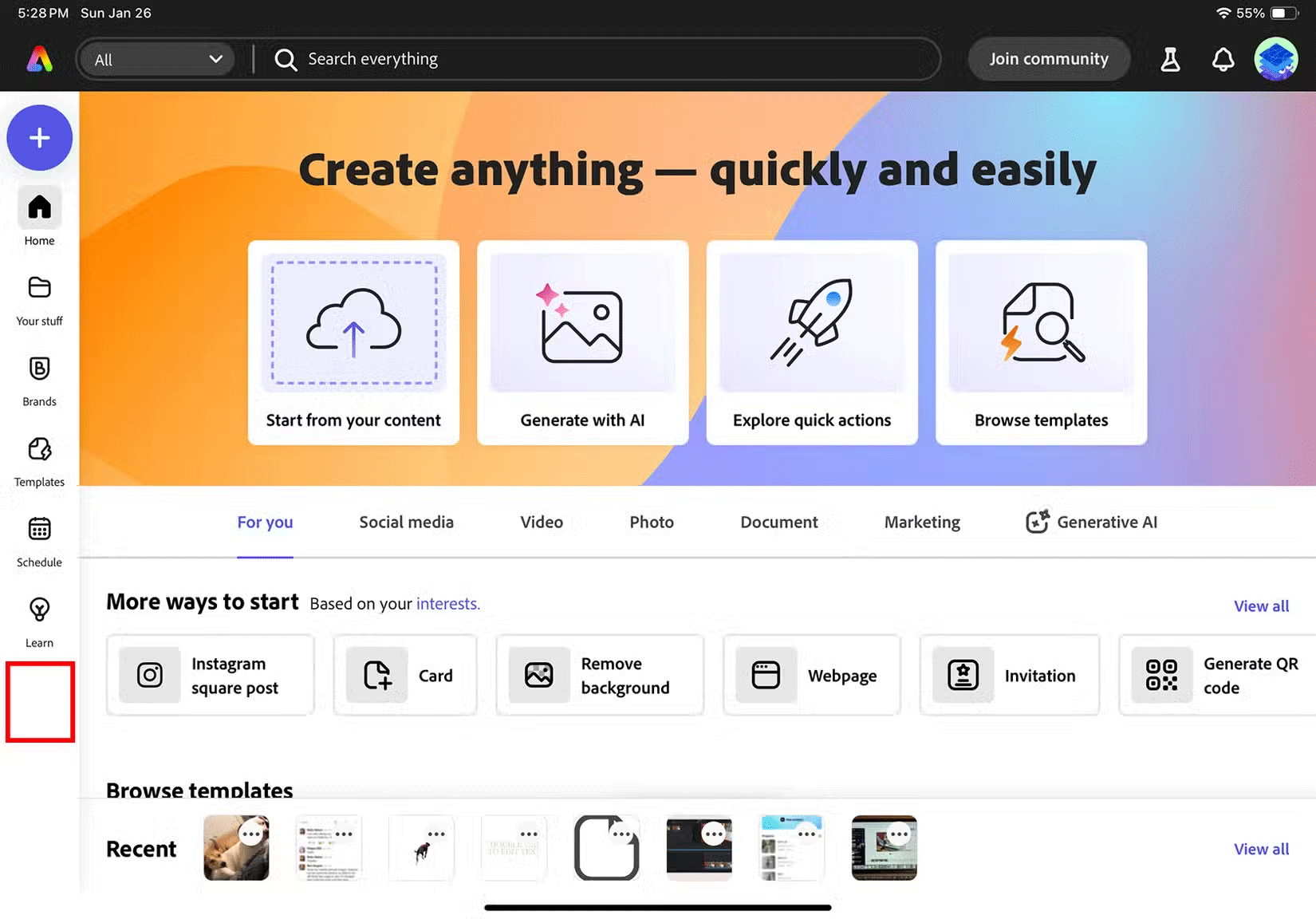Open View all for More ways to start
The width and height of the screenshot is (1316, 919).
1261,605
